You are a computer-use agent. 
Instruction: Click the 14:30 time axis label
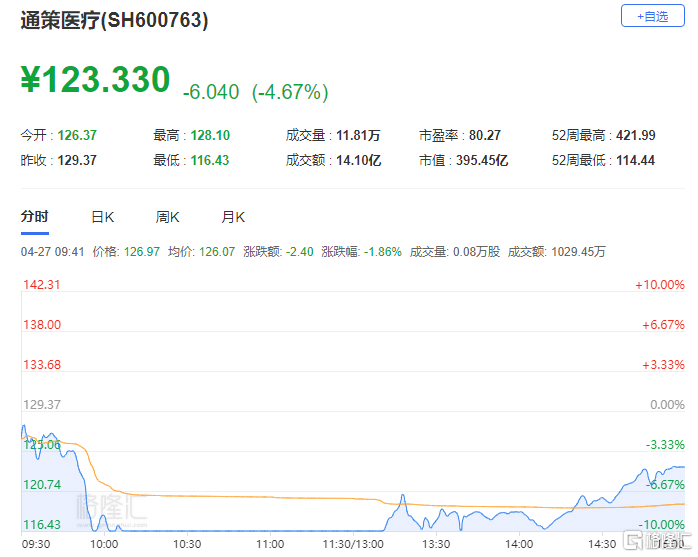click(602, 544)
